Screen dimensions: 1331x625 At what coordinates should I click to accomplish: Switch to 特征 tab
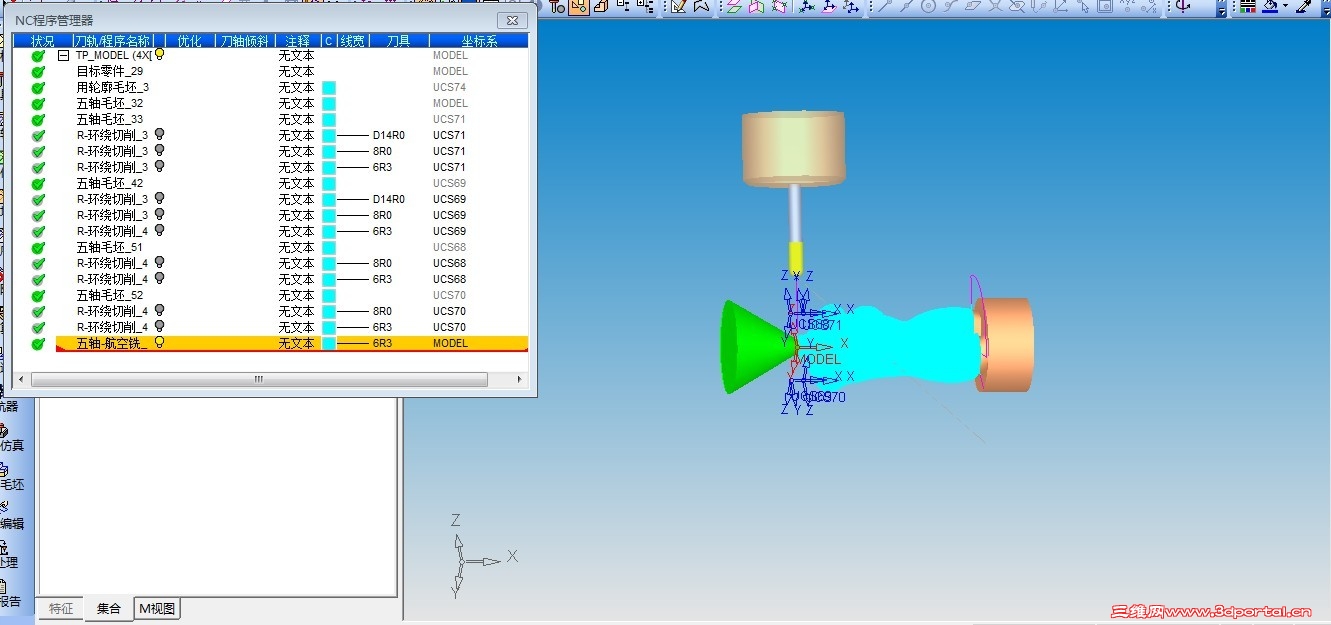[61, 608]
